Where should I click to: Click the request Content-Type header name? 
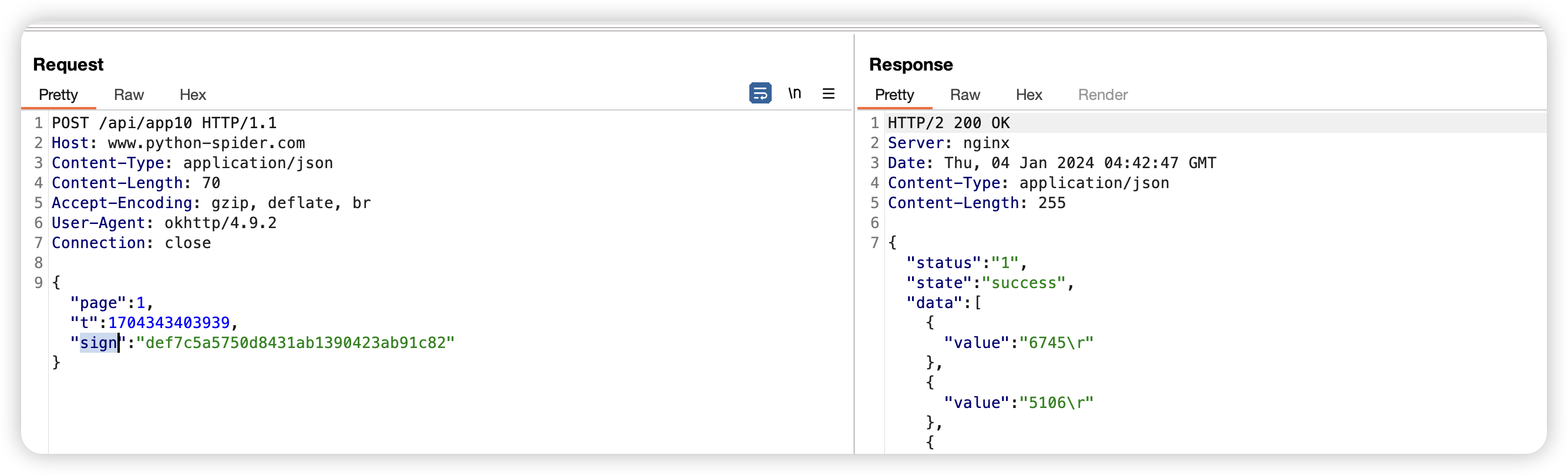[x=107, y=163]
